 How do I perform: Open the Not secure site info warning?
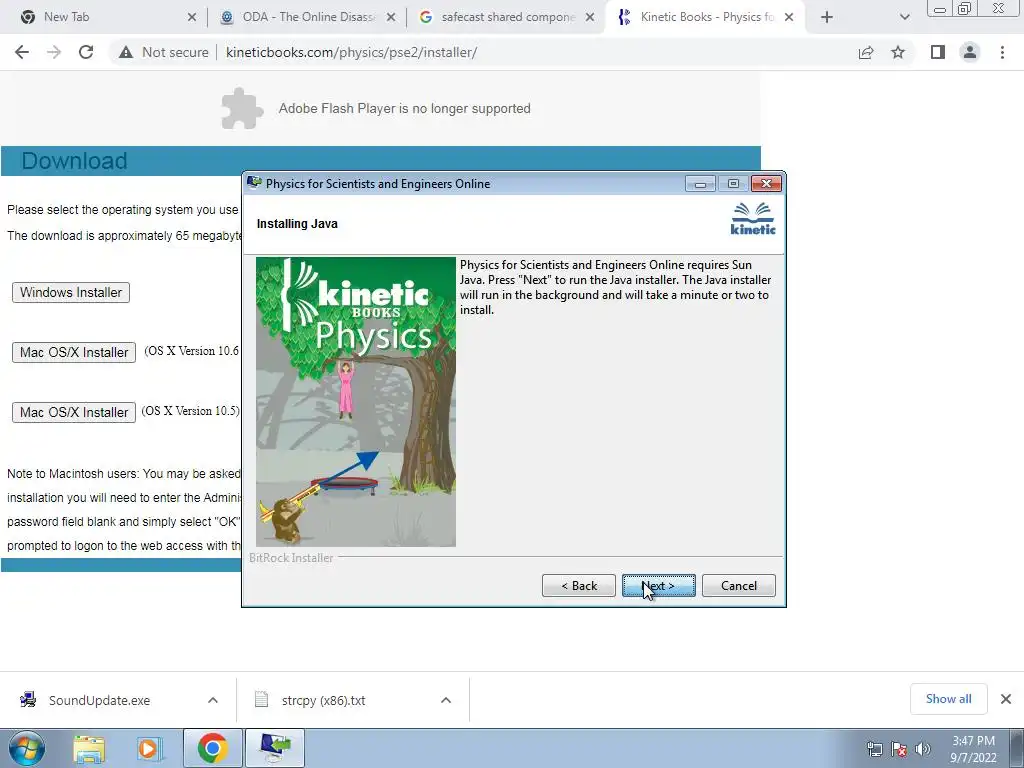coord(163,52)
